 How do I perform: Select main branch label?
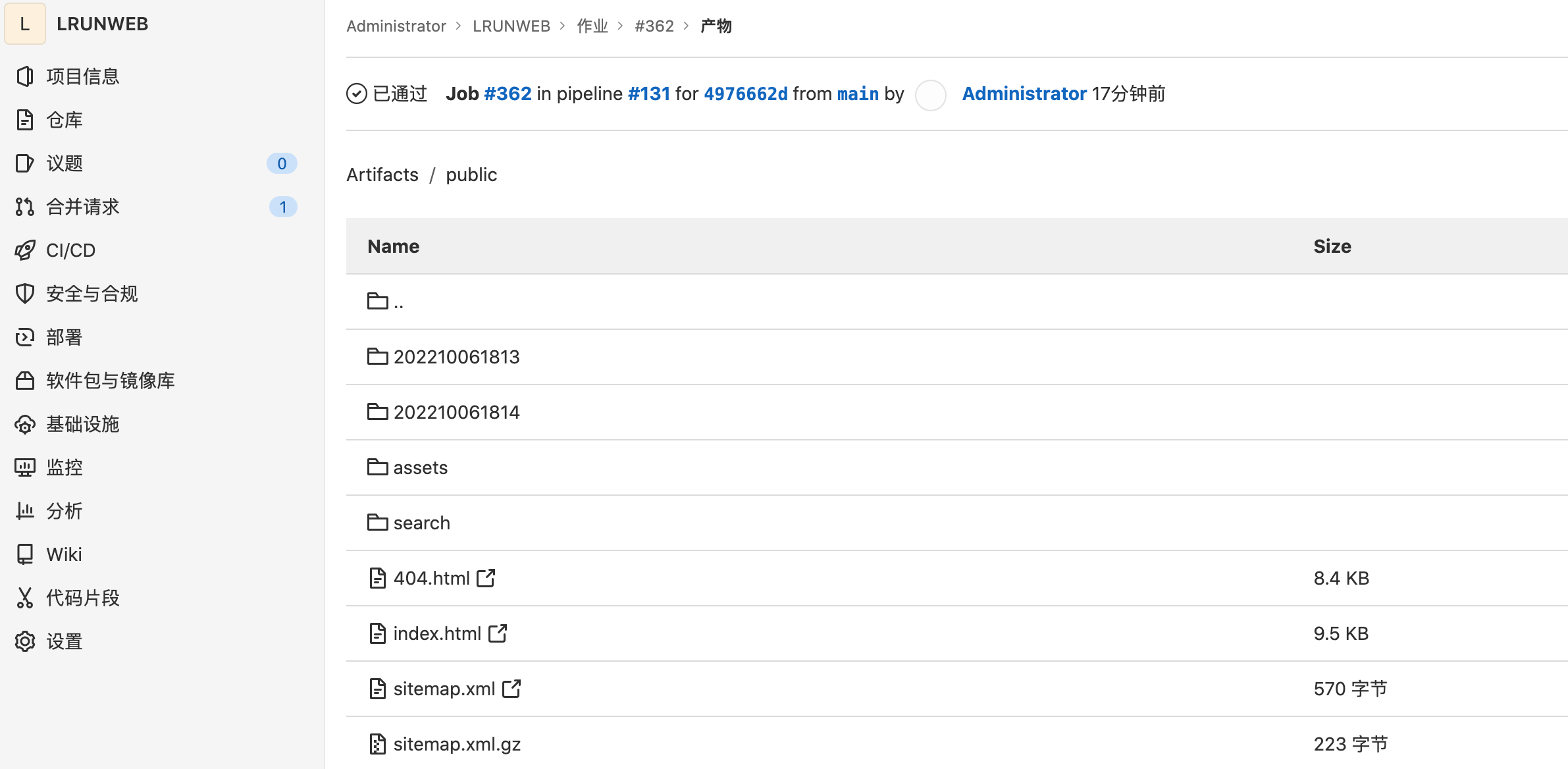point(857,94)
